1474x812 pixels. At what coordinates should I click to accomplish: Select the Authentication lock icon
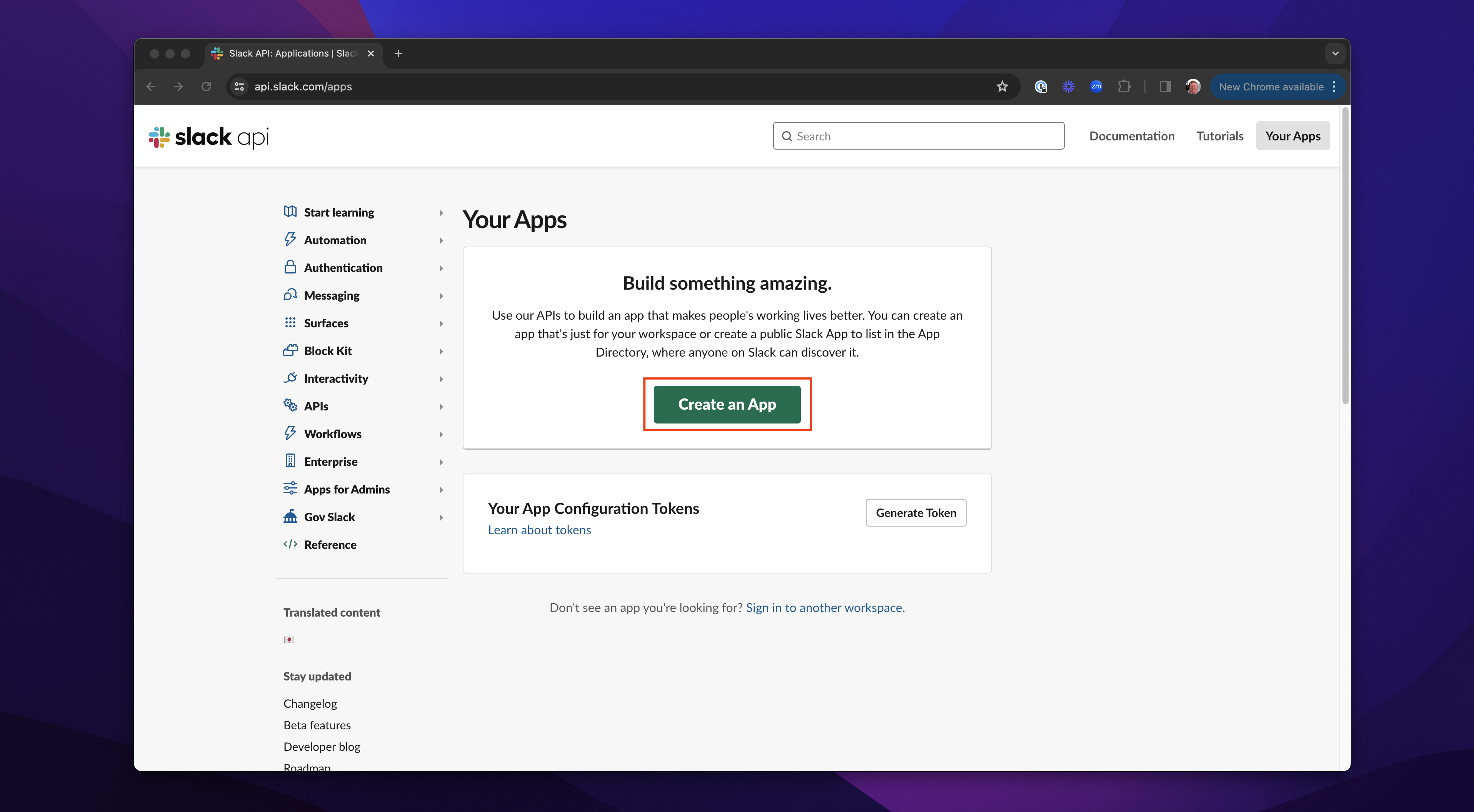tap(291, 267)
